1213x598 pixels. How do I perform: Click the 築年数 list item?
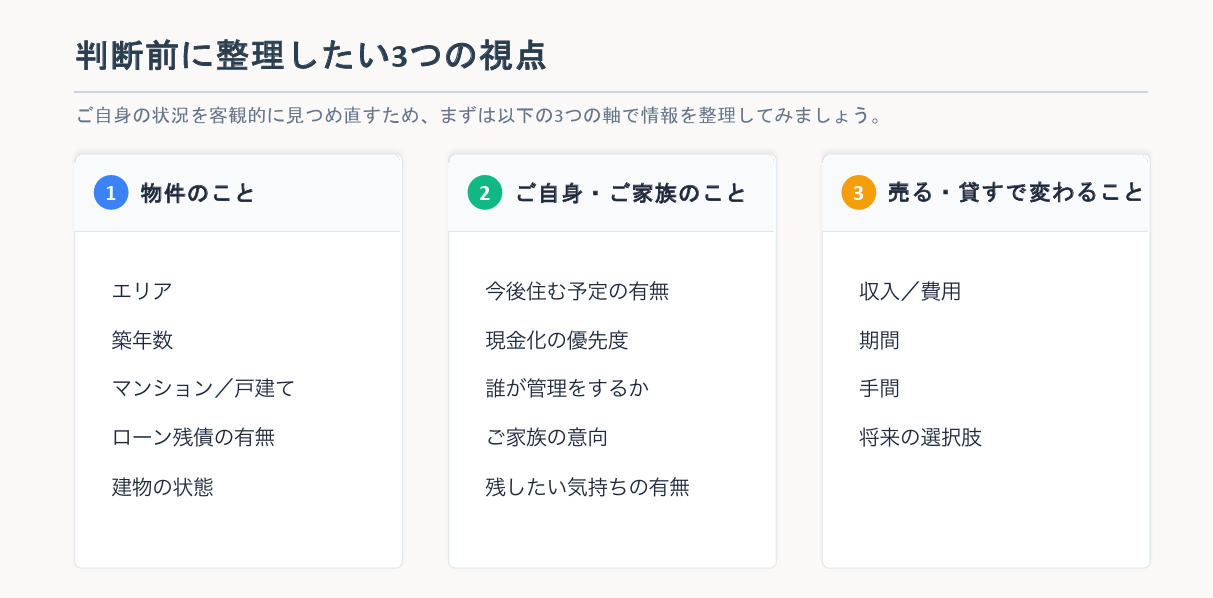(x=142, y=340)
